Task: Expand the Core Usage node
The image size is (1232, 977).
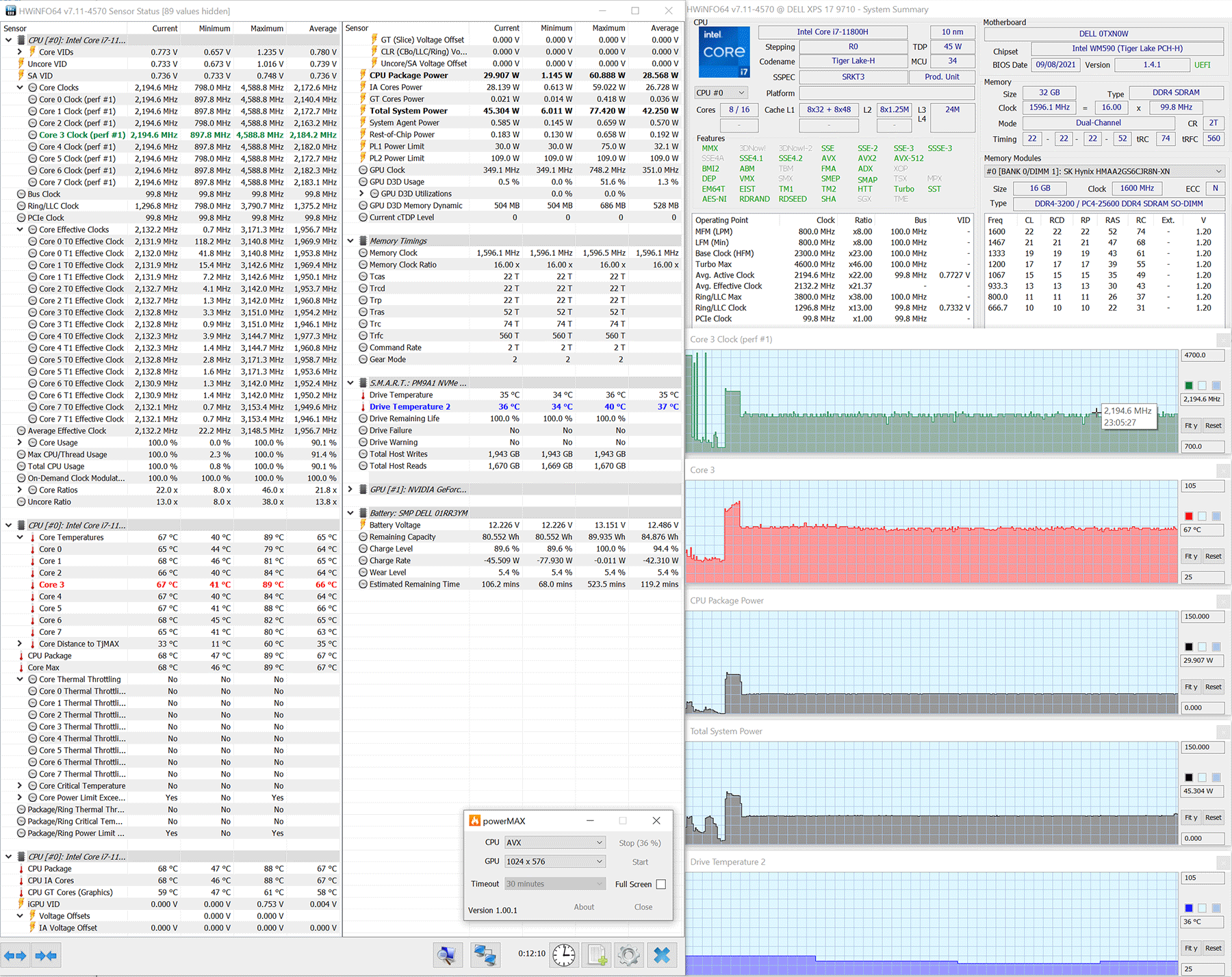Action: point(20,443)
